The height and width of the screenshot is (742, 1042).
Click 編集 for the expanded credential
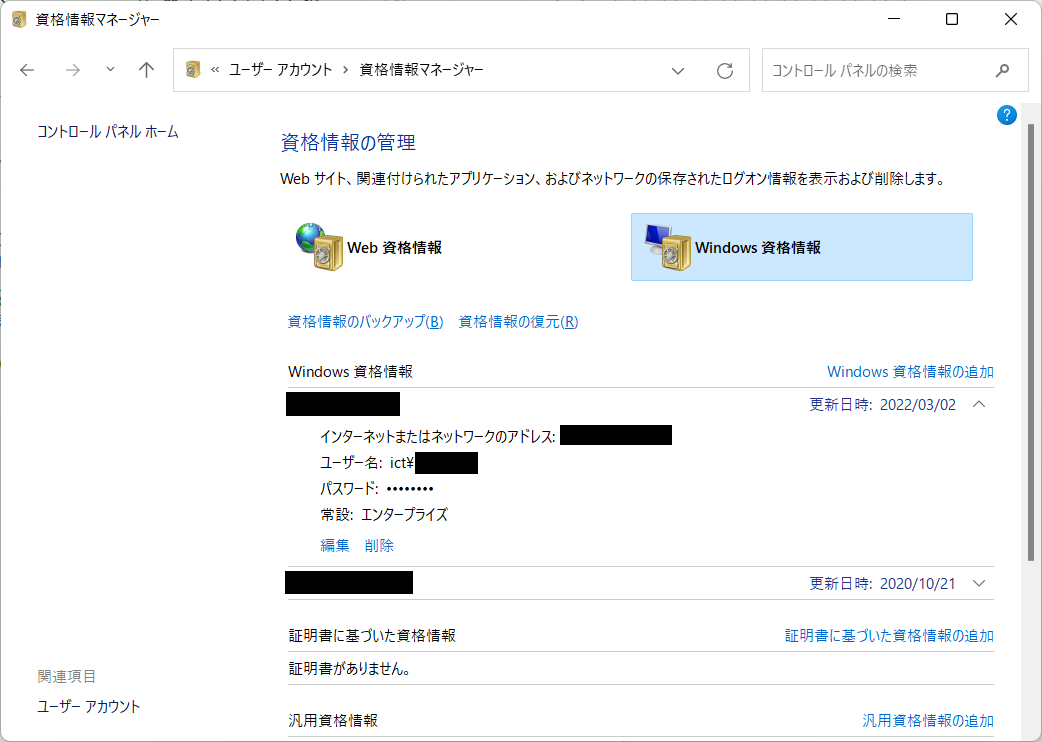pyautogui.click(x=335, y=545)
